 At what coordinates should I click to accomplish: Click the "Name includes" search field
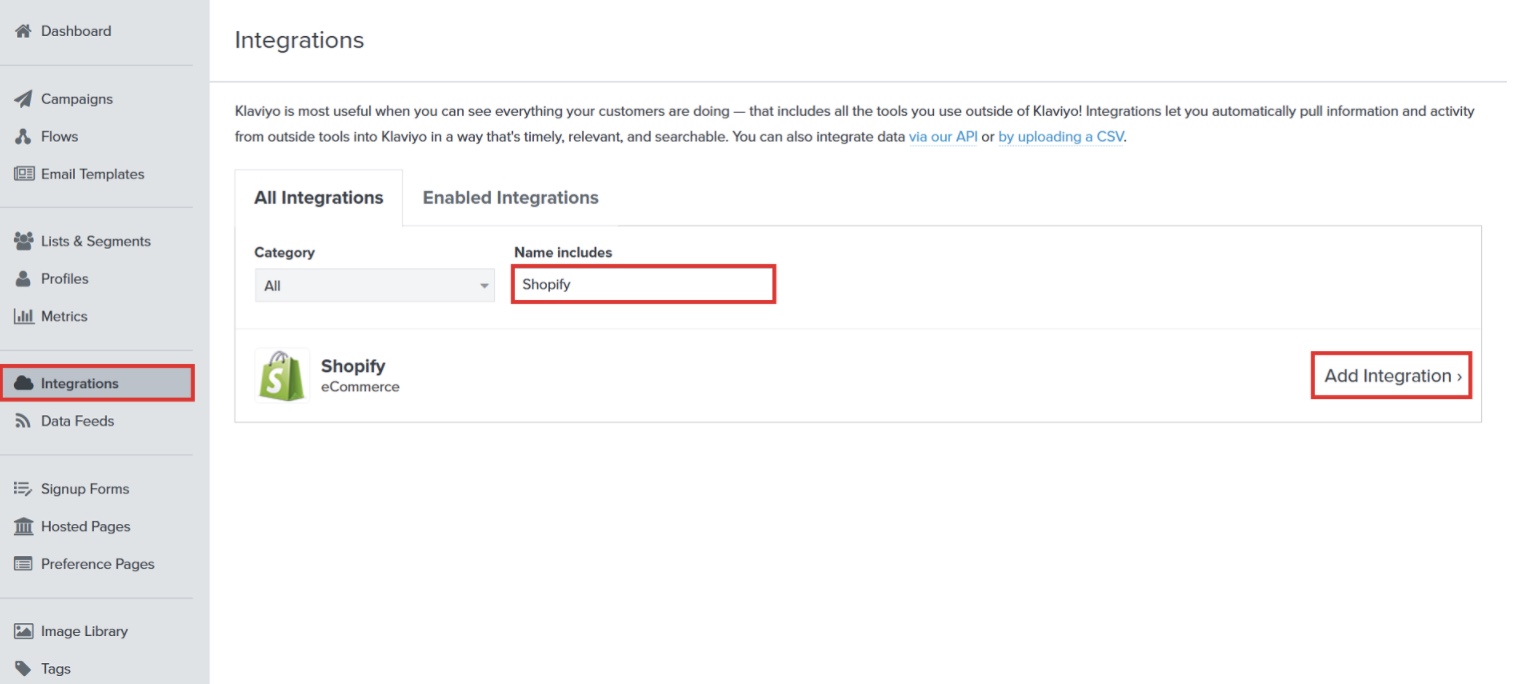click(x=643, y=285)
